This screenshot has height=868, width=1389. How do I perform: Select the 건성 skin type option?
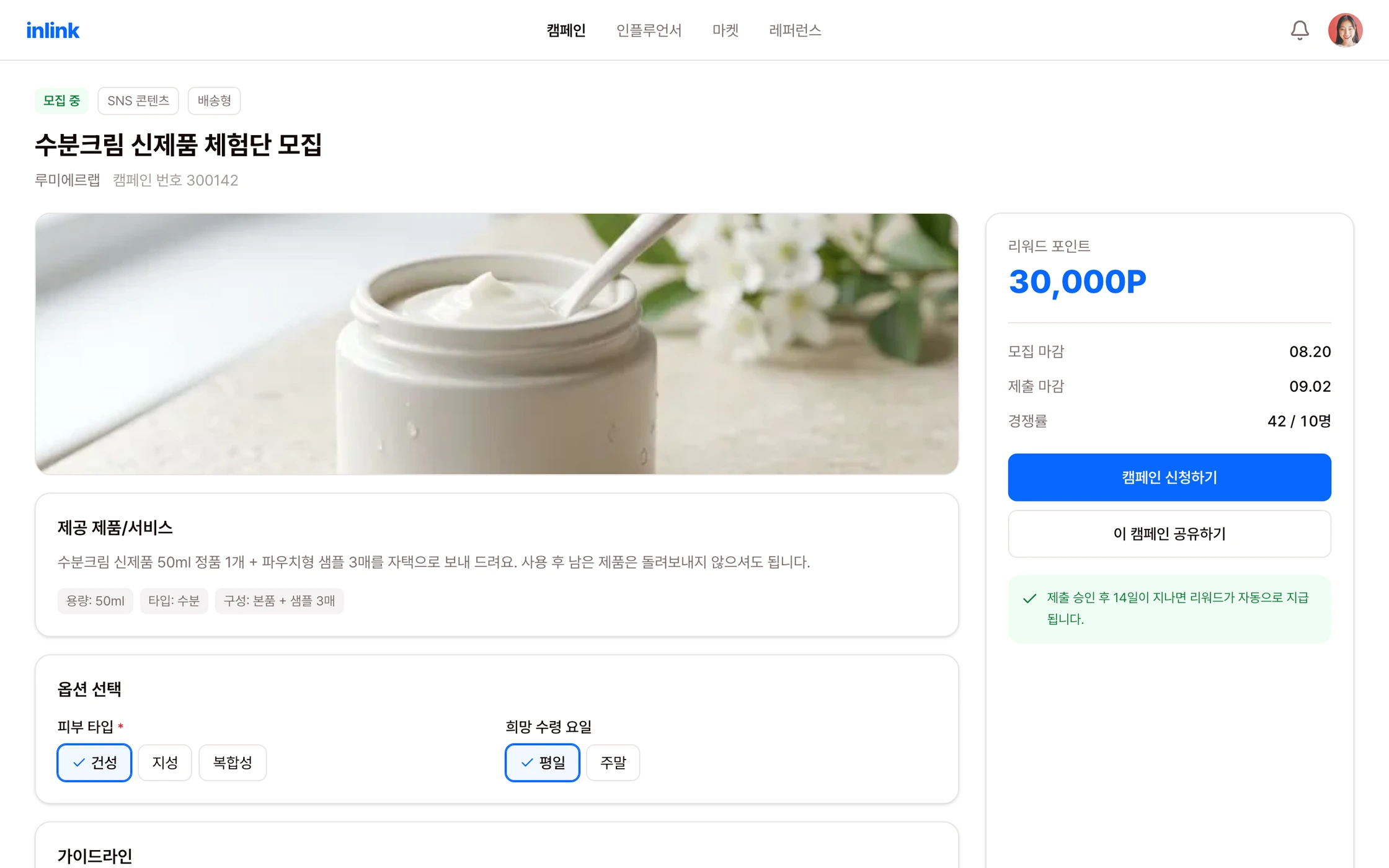click(94, 763)
